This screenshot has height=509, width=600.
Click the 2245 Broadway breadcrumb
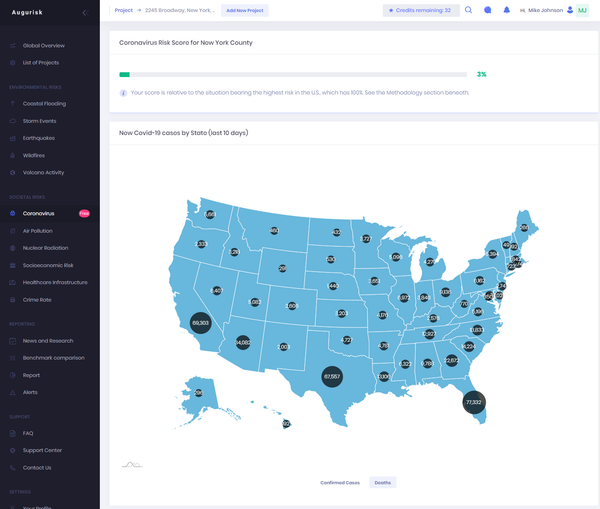(179, 10)
